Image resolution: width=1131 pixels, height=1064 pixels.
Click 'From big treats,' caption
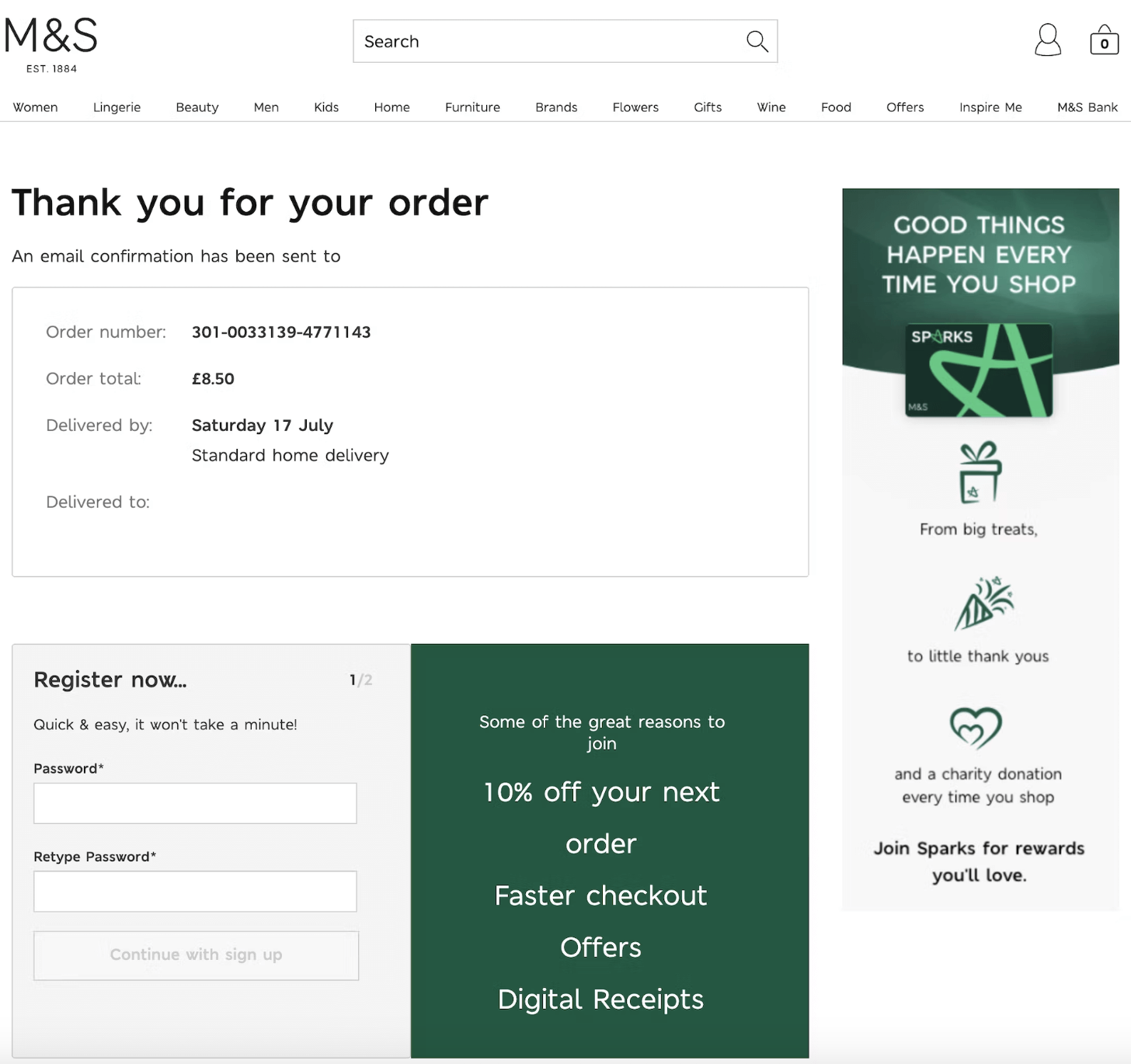[979, 530]
